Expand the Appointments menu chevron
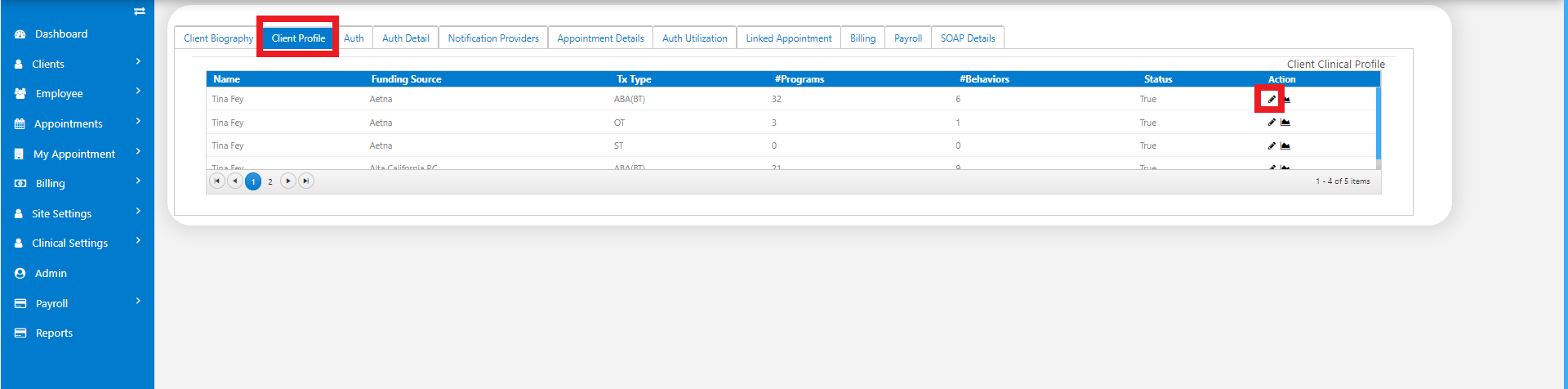 click(138, 122)
